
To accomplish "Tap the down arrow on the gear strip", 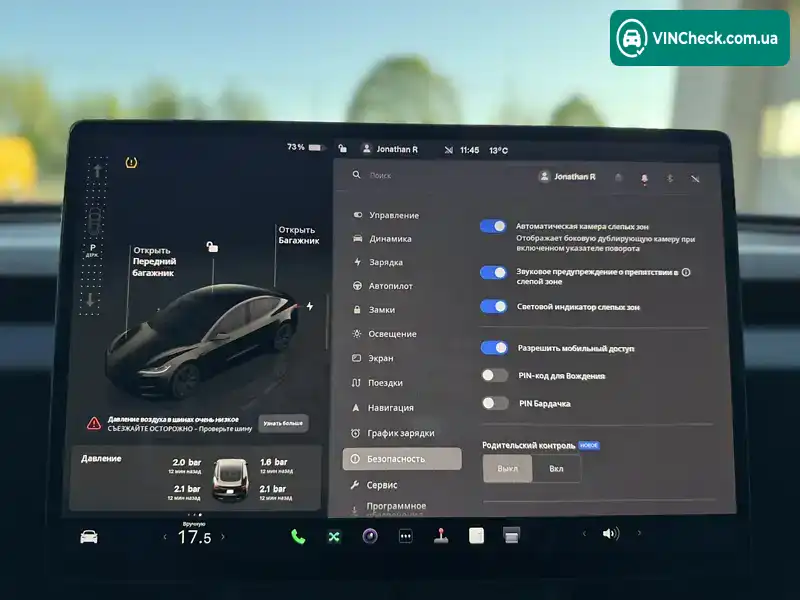I will [x=90, y=300].
